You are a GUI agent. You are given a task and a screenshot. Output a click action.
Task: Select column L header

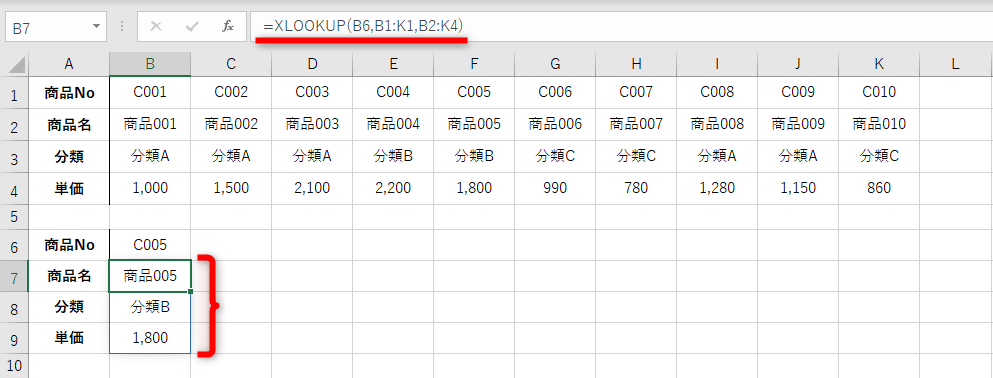pyautogui.click(x=956, y=64)
